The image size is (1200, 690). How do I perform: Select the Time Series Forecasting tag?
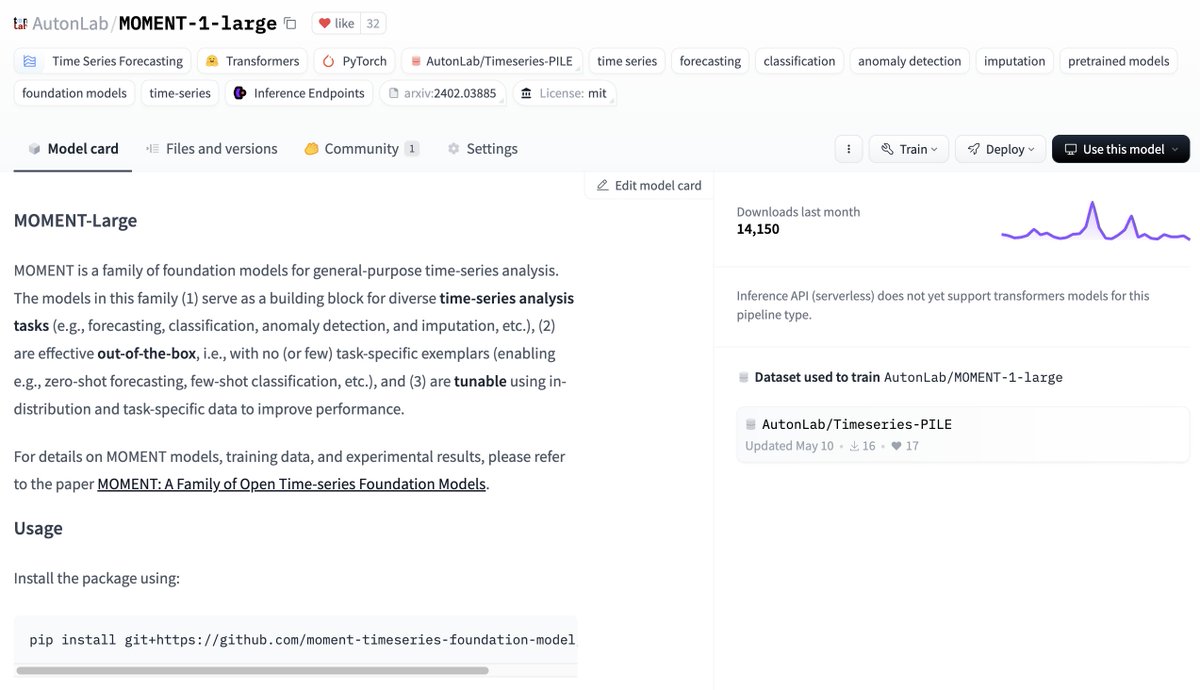(x=103, y=61)
